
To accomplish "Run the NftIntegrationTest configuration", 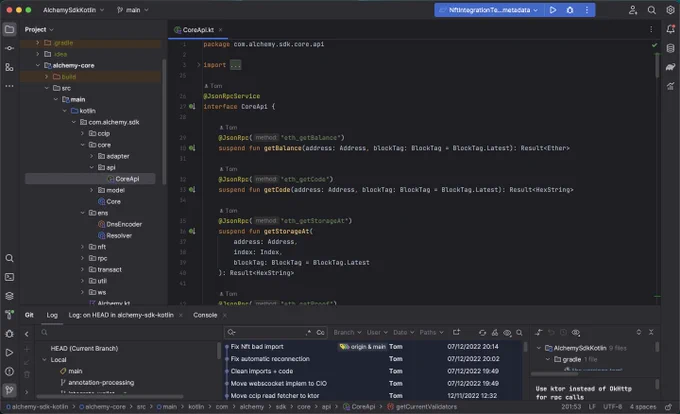I will point(553,10).
